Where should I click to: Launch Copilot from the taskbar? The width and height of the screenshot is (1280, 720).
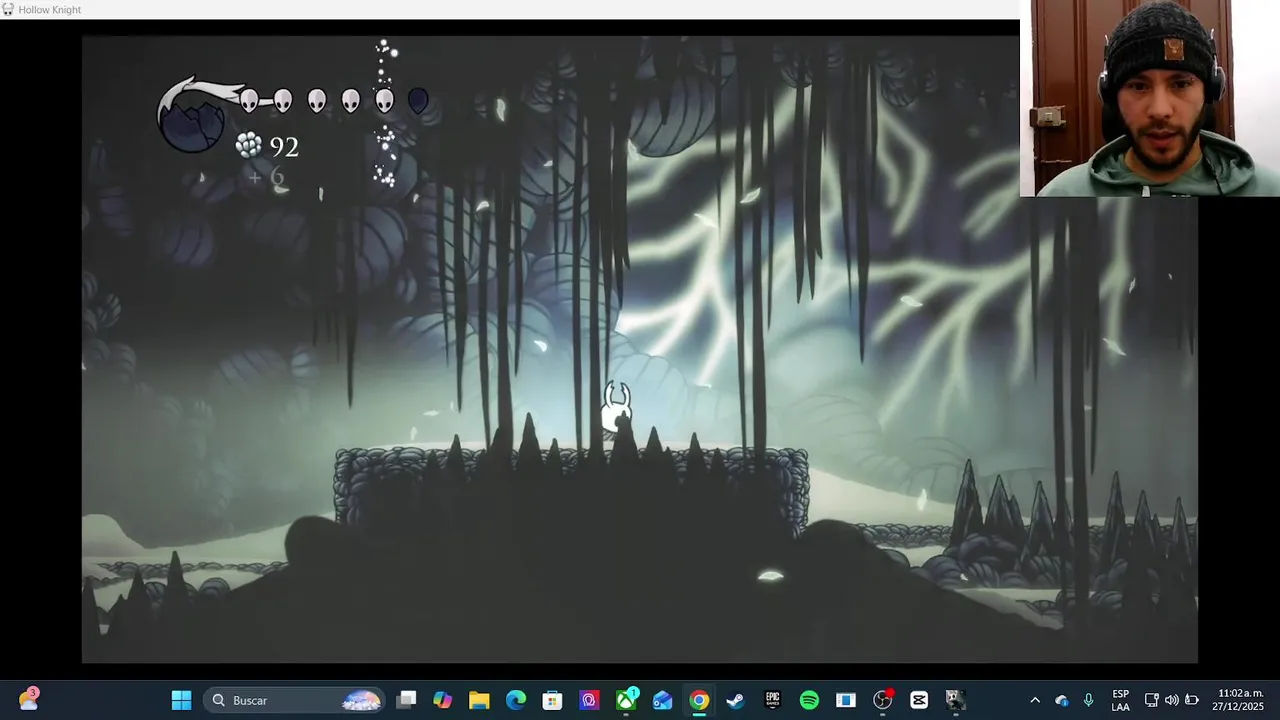point(442,700)
